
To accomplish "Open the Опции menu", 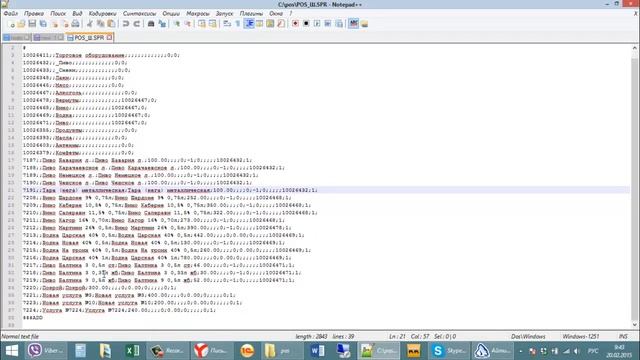I will [171, 13].
